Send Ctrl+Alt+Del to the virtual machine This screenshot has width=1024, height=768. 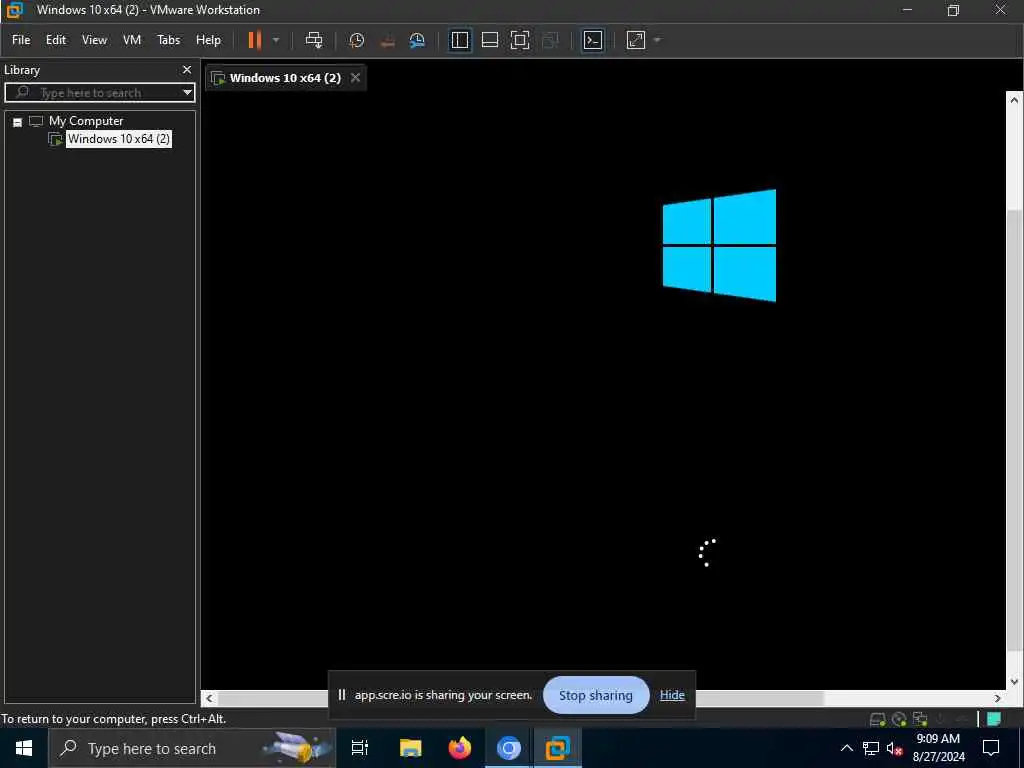coord(314,40)
